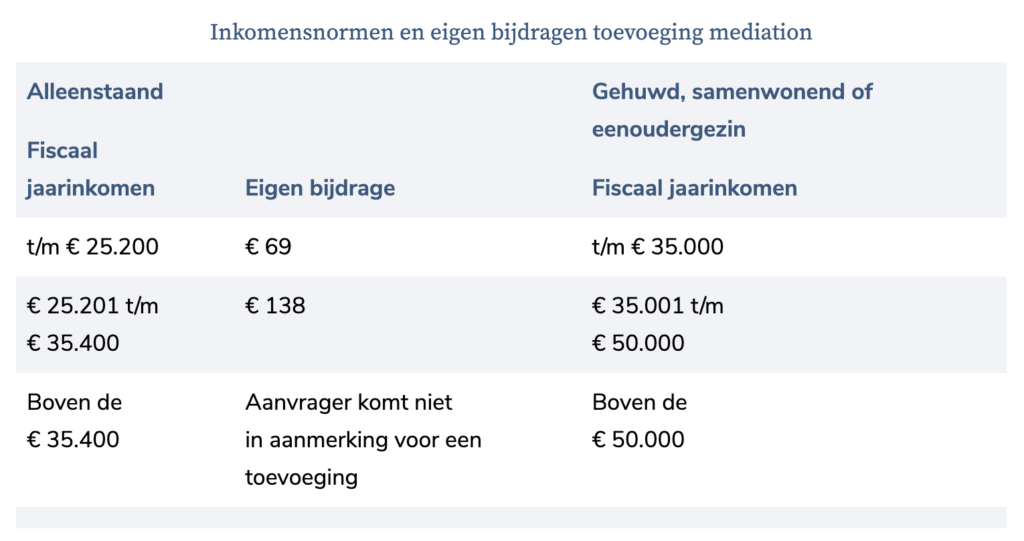Click the '€ 50.000' amount below 'Boven de'

[638, 439]
